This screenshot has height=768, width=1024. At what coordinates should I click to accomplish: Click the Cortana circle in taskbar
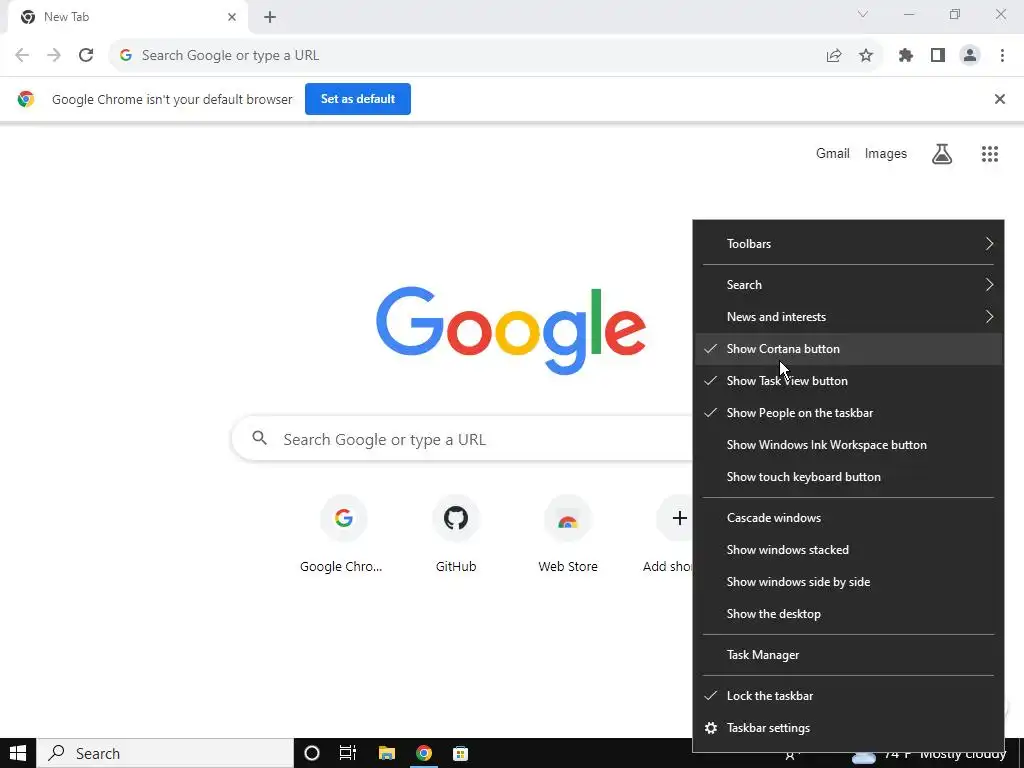[x=312, y=753]
